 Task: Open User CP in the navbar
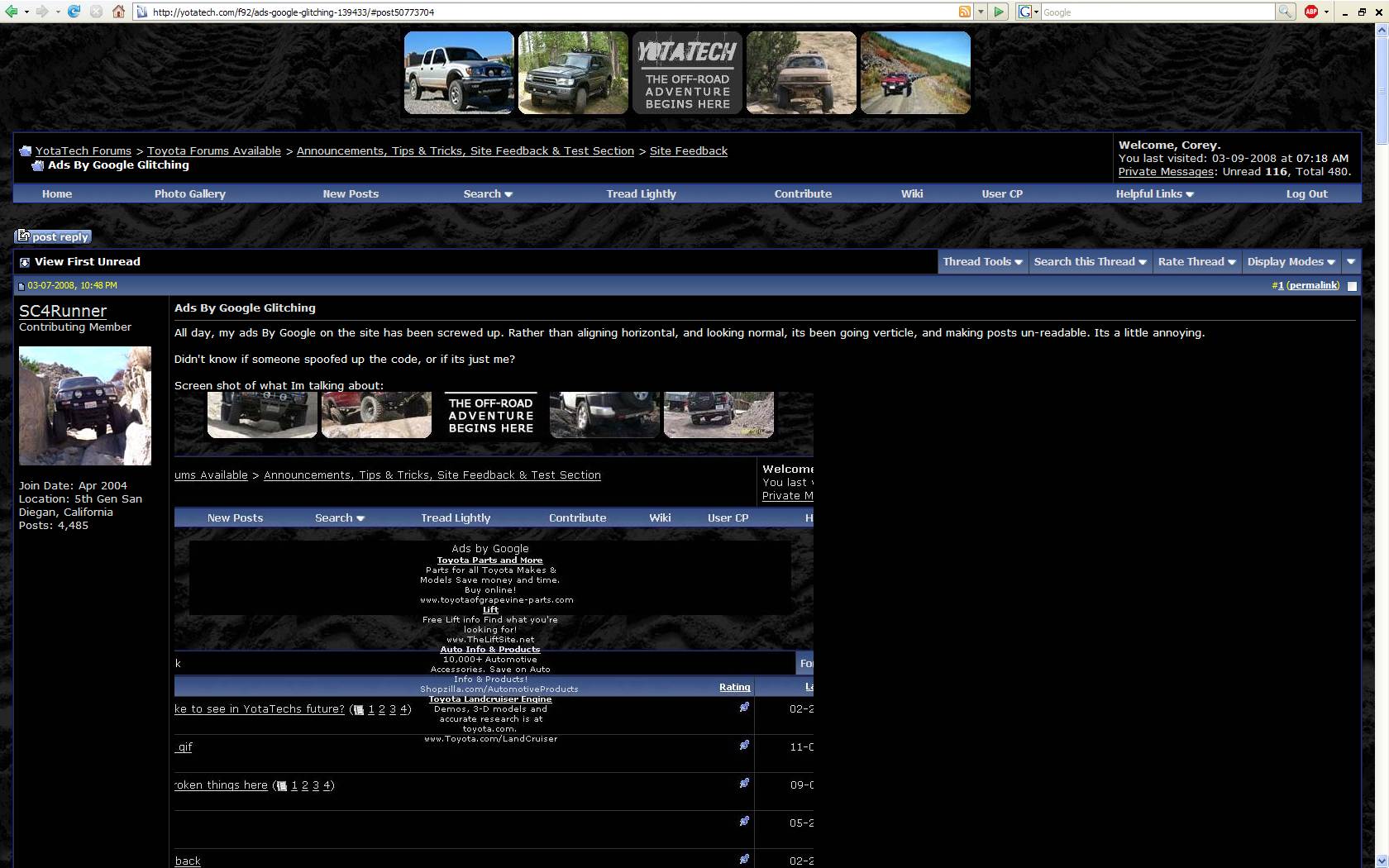[1002, 193]
